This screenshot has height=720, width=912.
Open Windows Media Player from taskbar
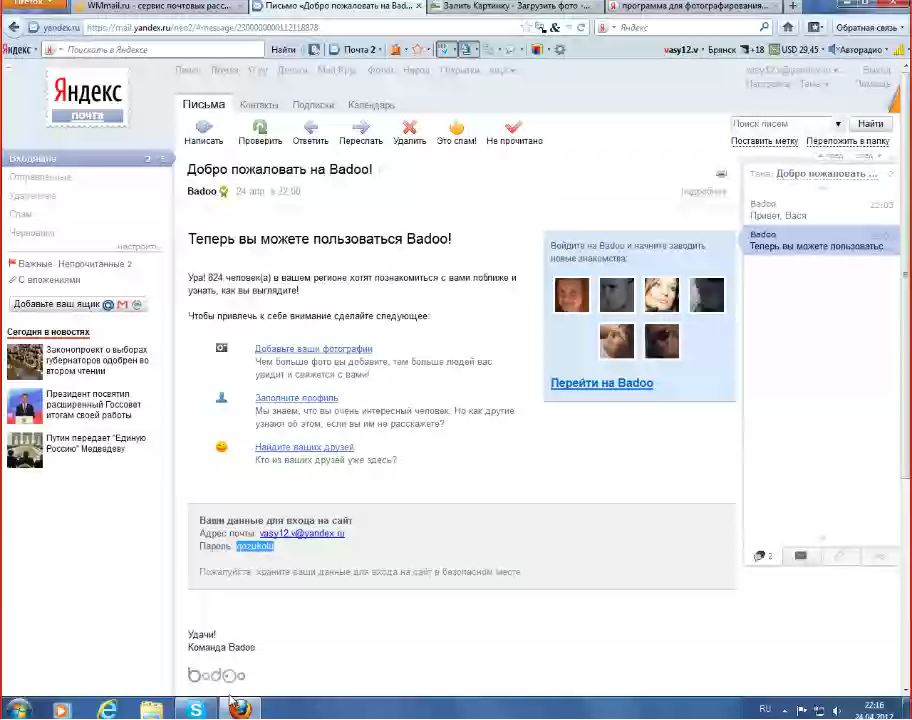click(x=62, y=709)
